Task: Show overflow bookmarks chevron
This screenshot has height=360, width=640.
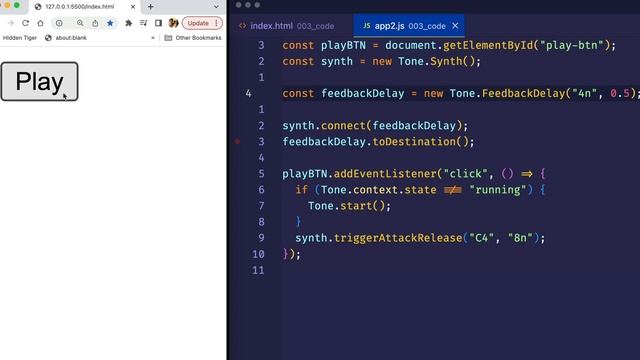Action: (x=153, y=38)
